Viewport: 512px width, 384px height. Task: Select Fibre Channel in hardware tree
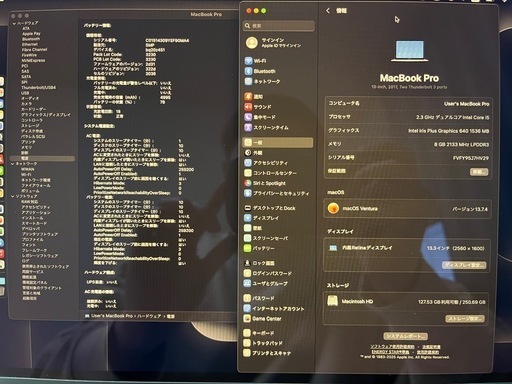[x=34, y=50]
